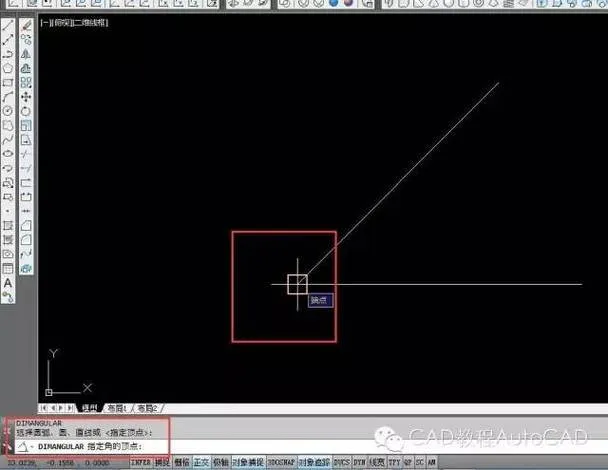
Task: Toggle SC selection cycling
Action: point(420,462)
